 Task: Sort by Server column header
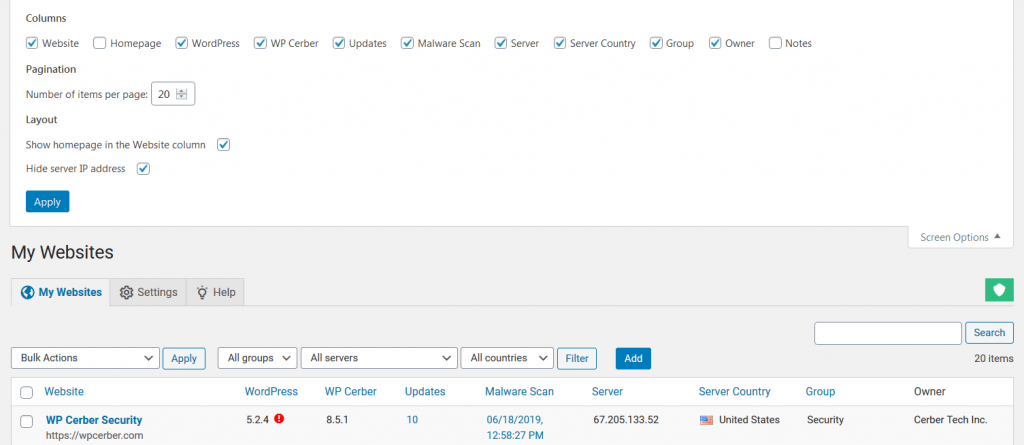click(x=607, y=392)
